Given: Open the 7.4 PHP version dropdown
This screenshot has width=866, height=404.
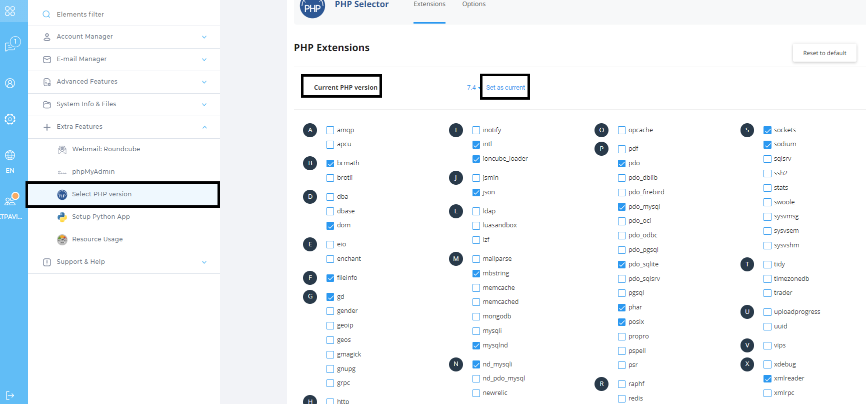Looking at the screenshot, I should 472,88.
